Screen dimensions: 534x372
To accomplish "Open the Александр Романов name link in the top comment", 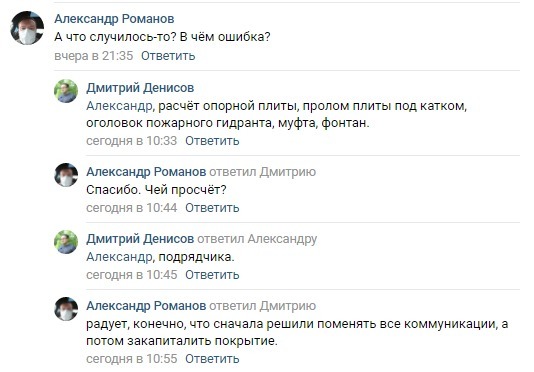I will tap(114, 19).
